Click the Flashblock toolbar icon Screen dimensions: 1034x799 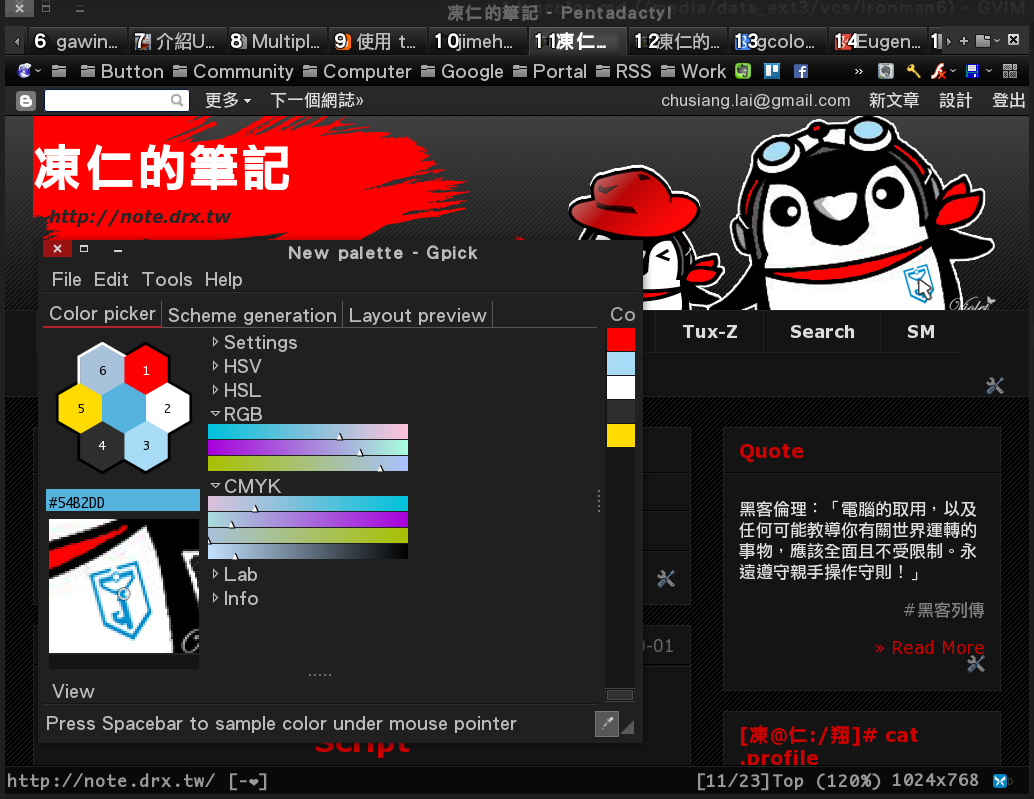[x=938, y=71]
